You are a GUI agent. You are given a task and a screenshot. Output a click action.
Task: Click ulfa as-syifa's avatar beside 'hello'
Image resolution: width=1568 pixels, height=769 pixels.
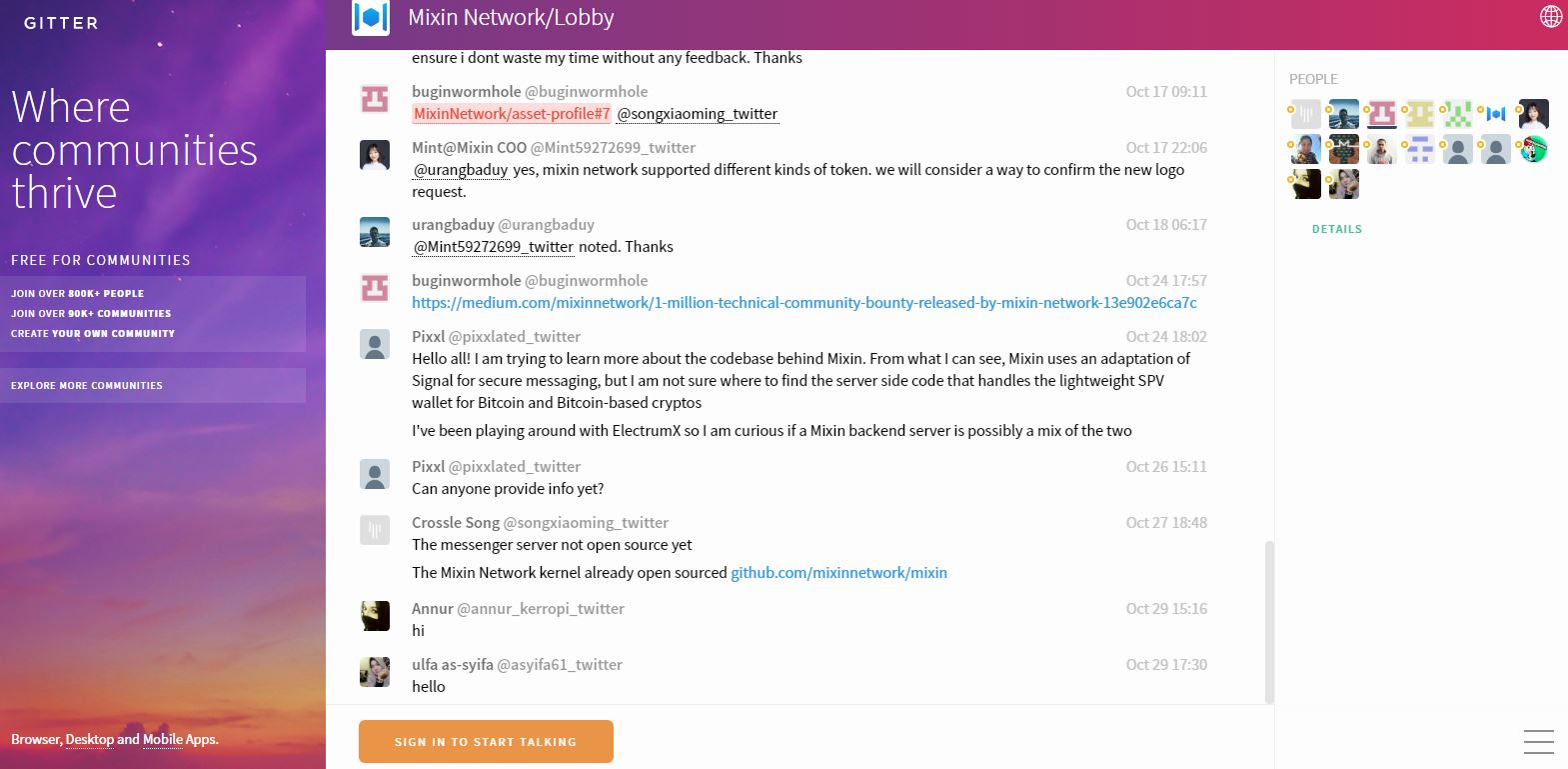(375, 672)
